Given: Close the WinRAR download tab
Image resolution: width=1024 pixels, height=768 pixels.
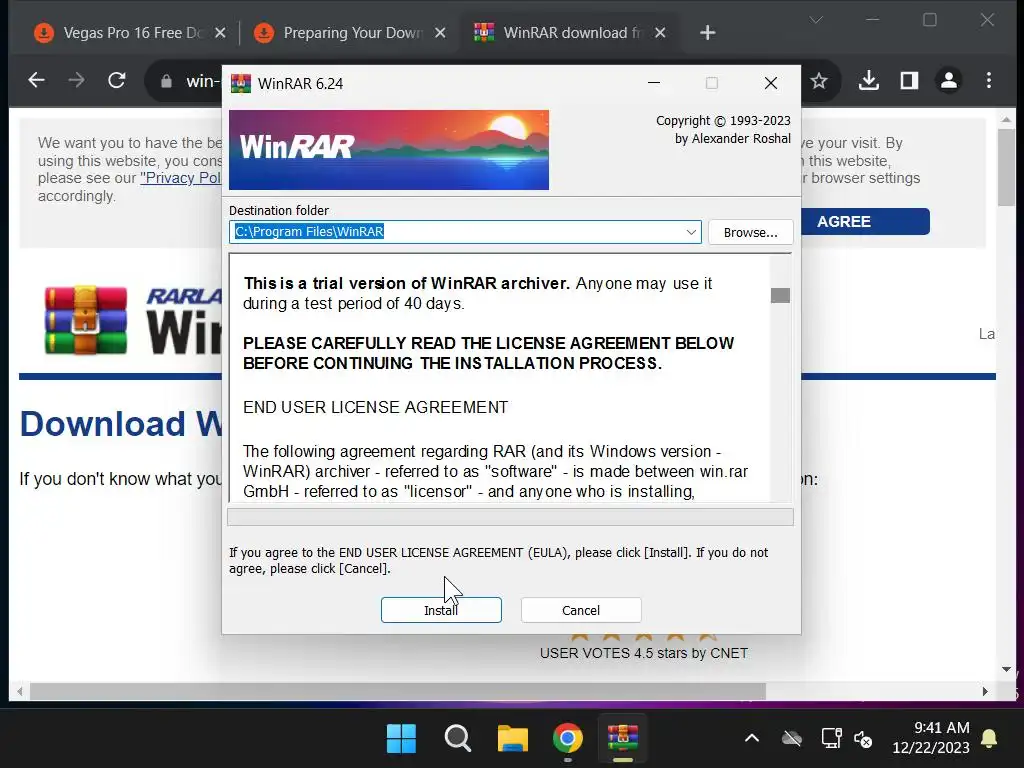Looking at the screenshot, I should [x=660, y=33].
